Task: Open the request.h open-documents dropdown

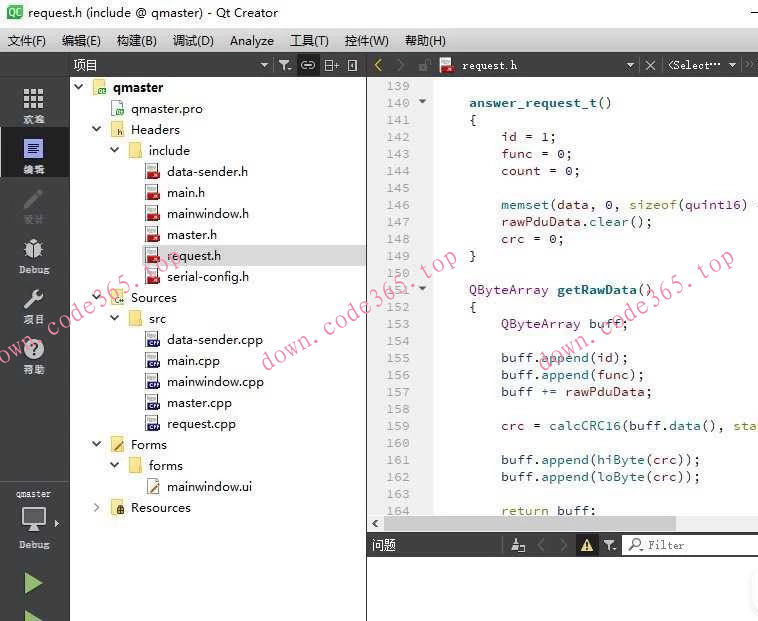Action: point(629,65)
